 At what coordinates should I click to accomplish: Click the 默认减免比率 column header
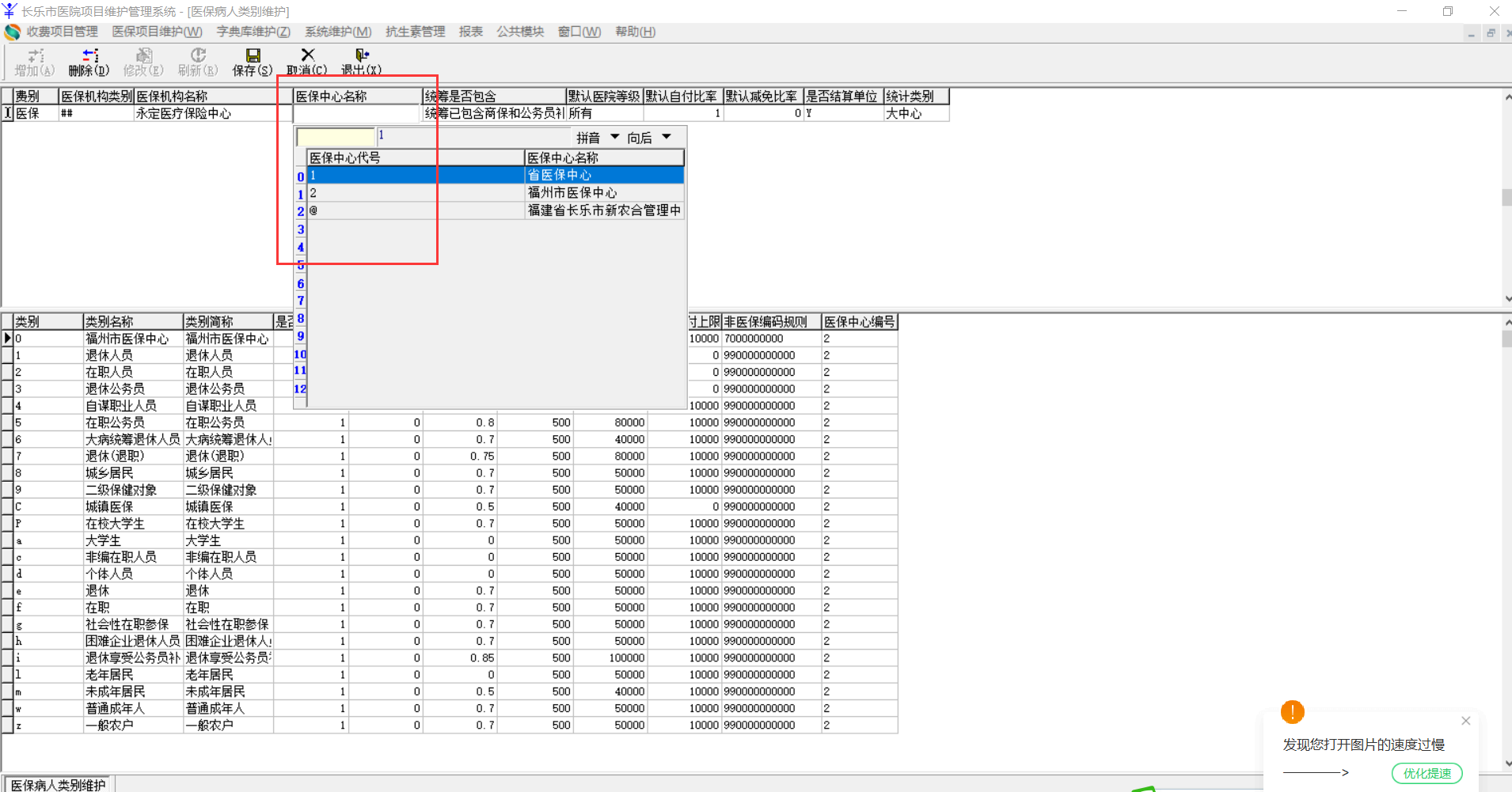(x=763, y=96)
